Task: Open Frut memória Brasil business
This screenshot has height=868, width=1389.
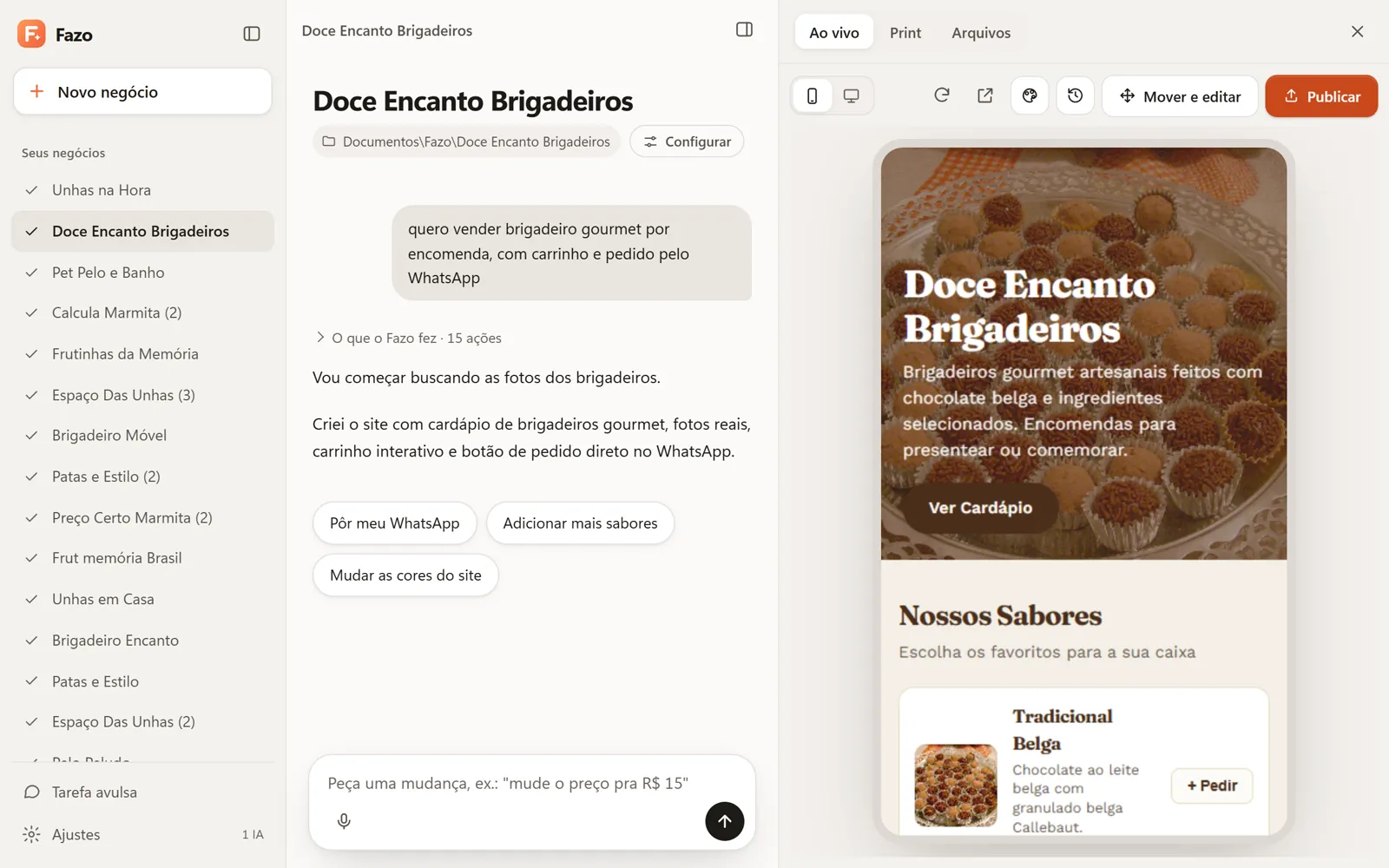Action: pos(142,558)
